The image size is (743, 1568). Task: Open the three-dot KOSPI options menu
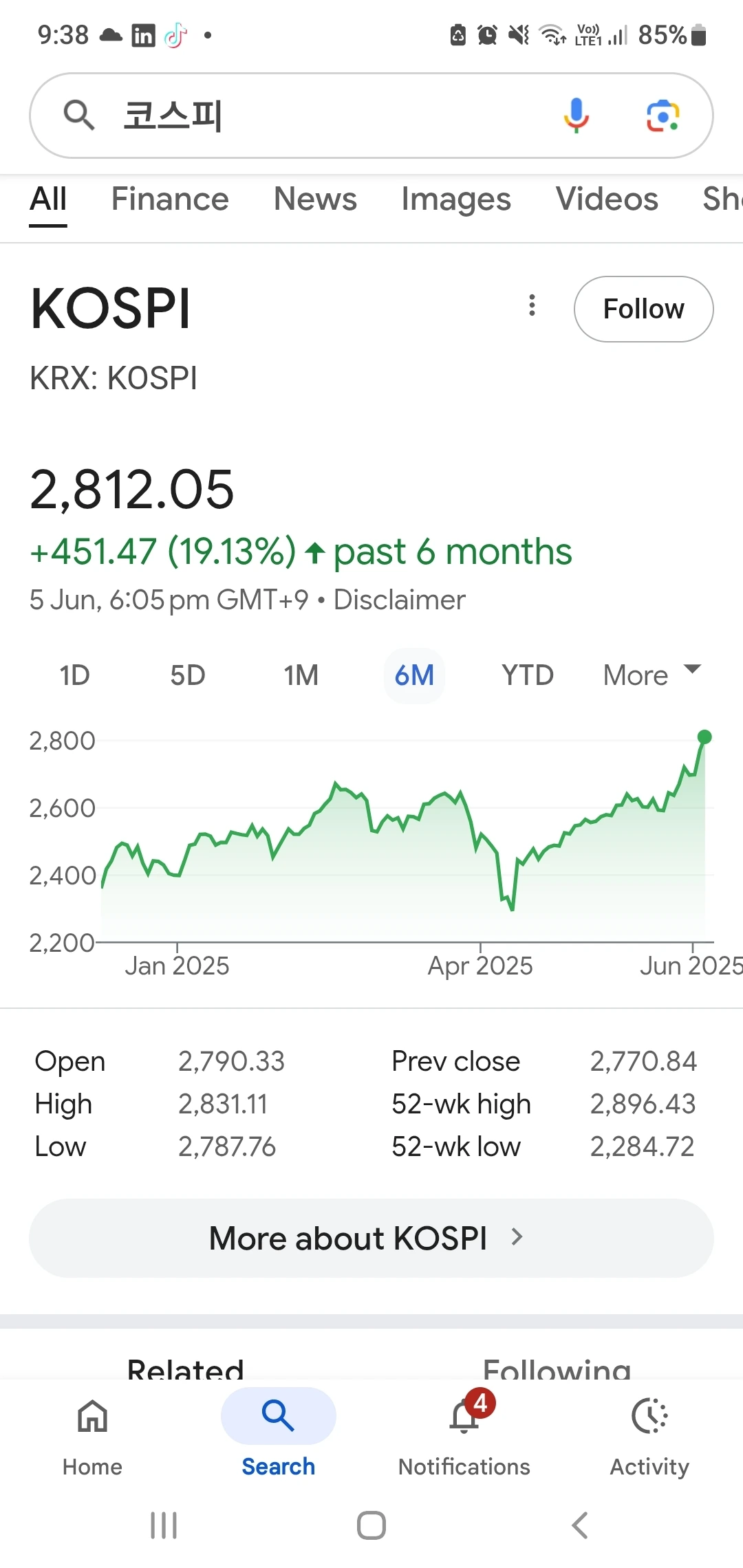tap(532, 305)
